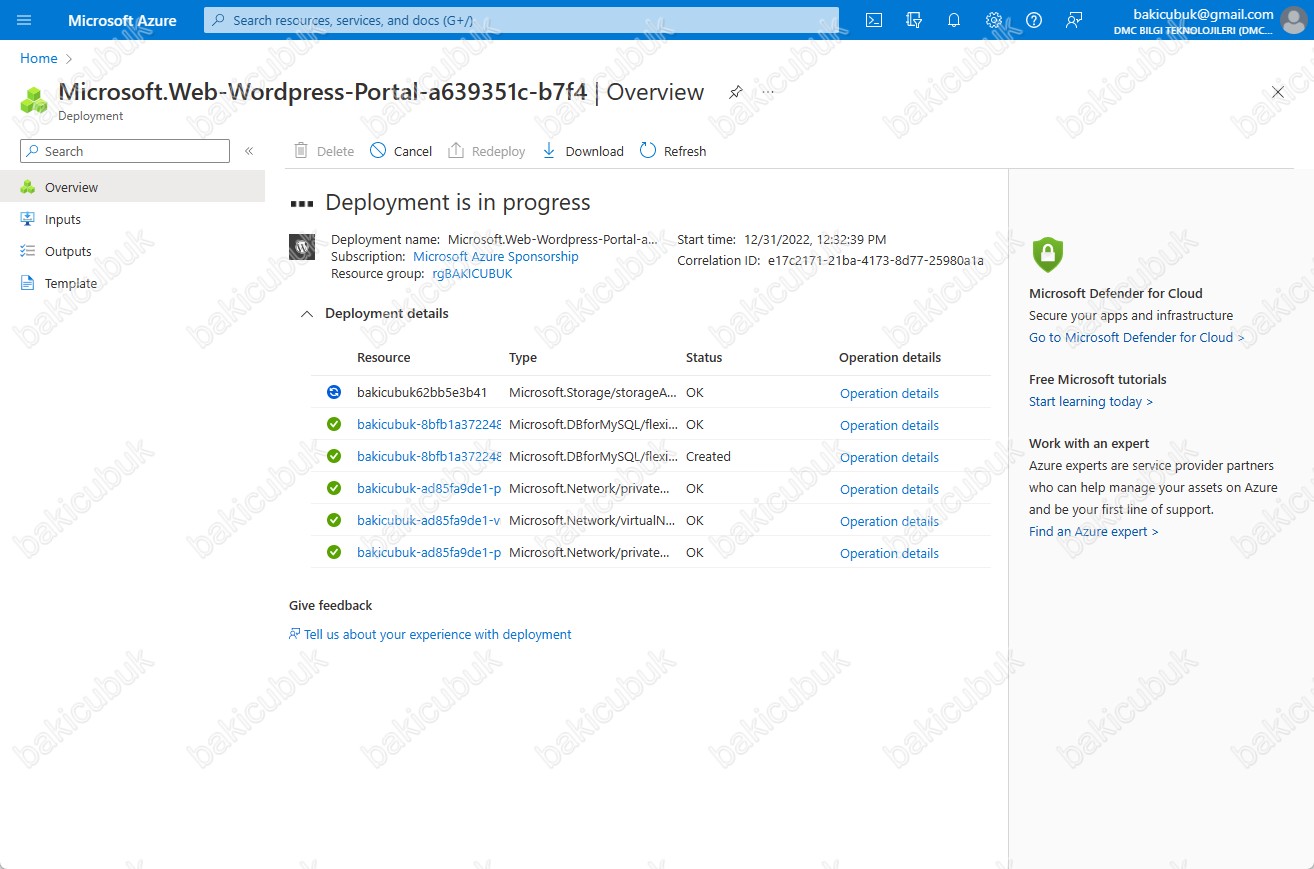Collapse the left sidebar with double chevron

[x=249, y=151]
